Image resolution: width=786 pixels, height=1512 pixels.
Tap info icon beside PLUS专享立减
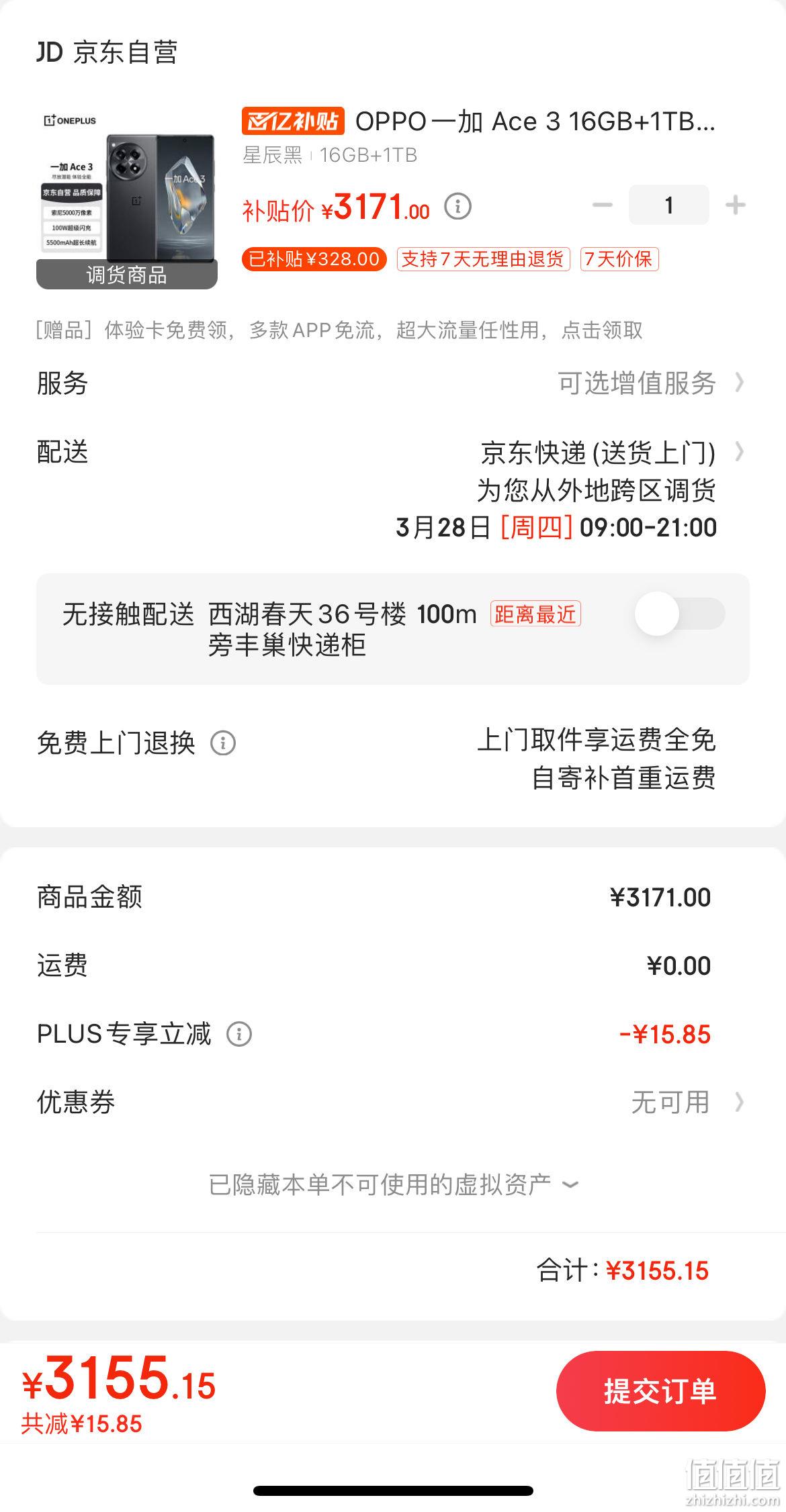point(239,1034)
